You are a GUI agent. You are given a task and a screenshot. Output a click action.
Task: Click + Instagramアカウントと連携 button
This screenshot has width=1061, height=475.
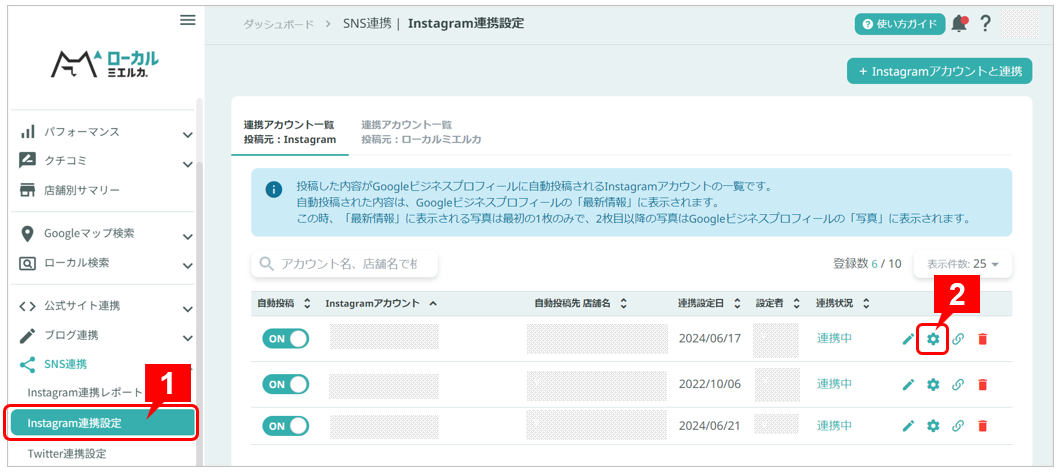(939, 71)
